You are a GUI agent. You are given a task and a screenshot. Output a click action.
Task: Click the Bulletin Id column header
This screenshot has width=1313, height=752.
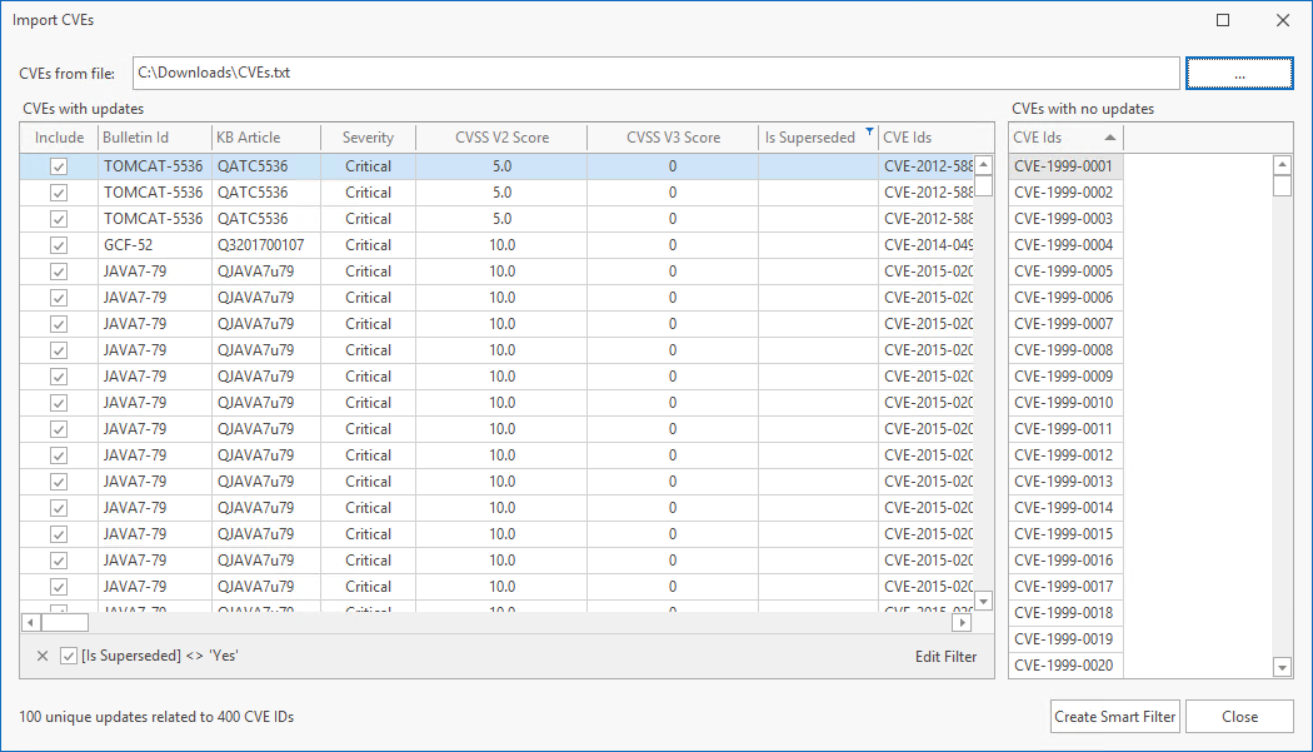pos(136,137)
